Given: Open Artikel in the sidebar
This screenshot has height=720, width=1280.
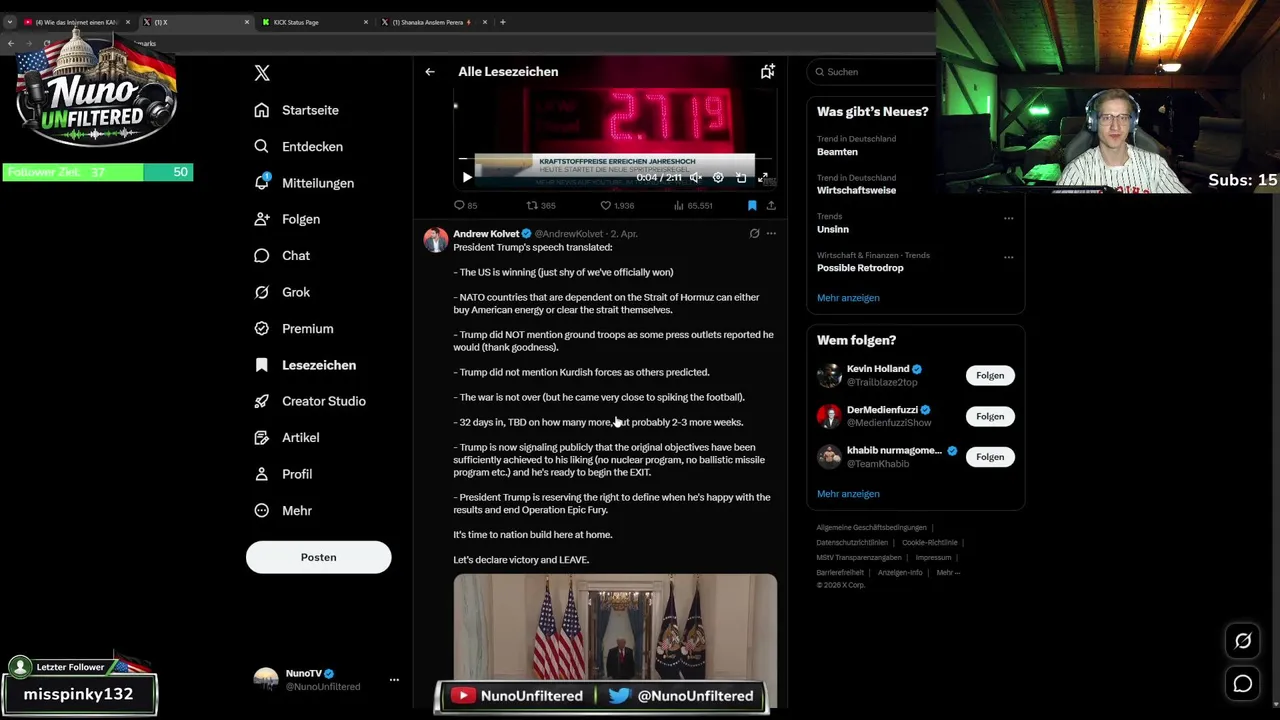Looking at the screenshot, I should point(287,437).
